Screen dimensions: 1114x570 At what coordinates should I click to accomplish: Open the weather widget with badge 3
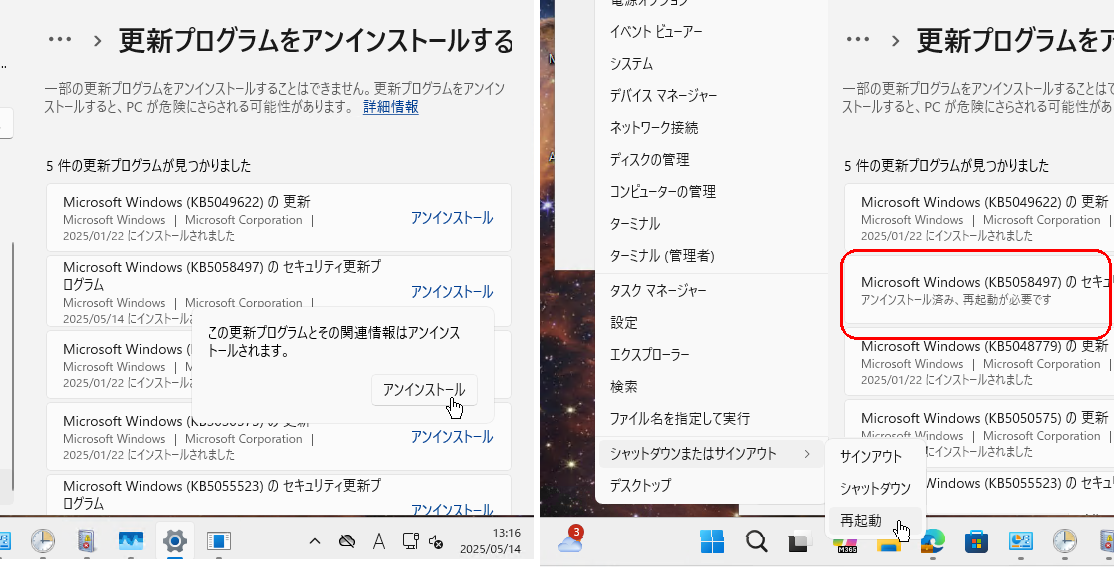click(x=570, y=540)
